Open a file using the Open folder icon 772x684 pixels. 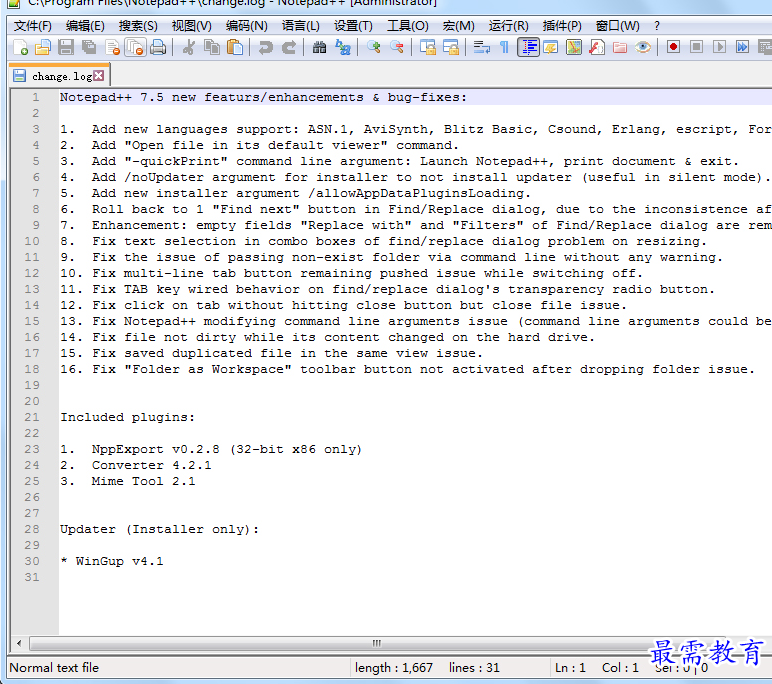43,47
